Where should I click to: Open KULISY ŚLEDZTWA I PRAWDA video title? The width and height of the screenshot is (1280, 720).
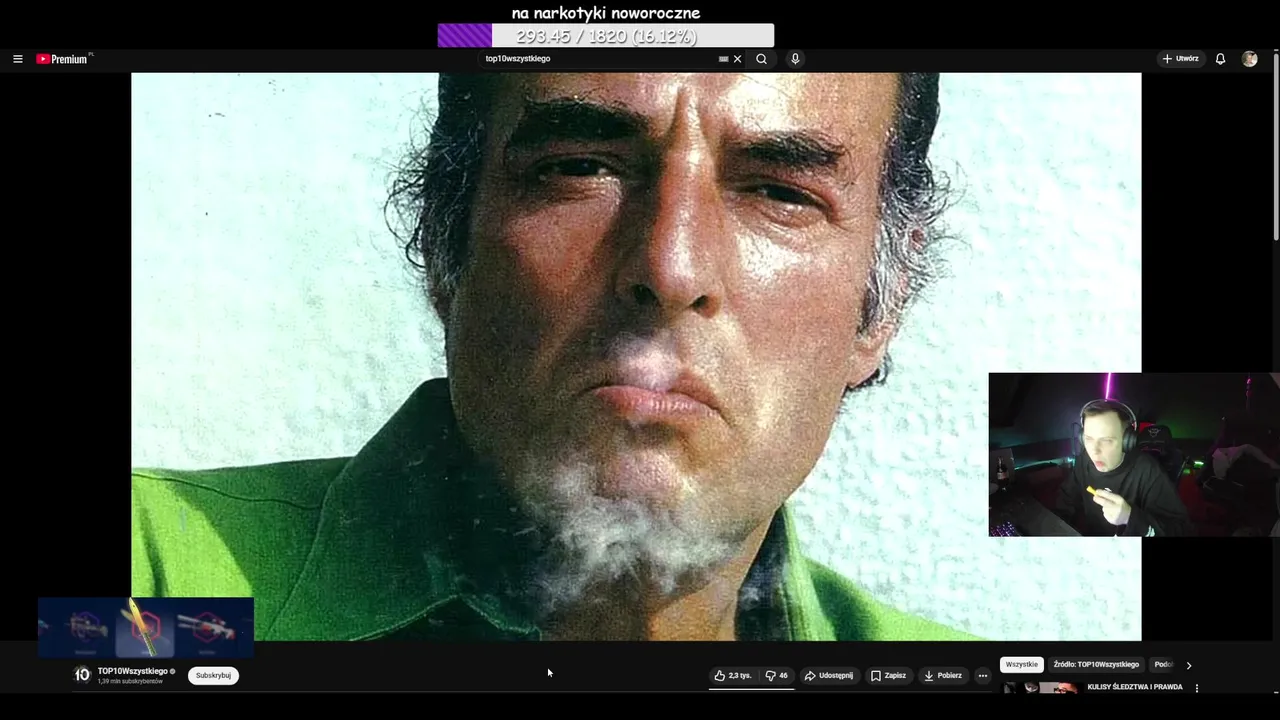(x=1135, y=687)
